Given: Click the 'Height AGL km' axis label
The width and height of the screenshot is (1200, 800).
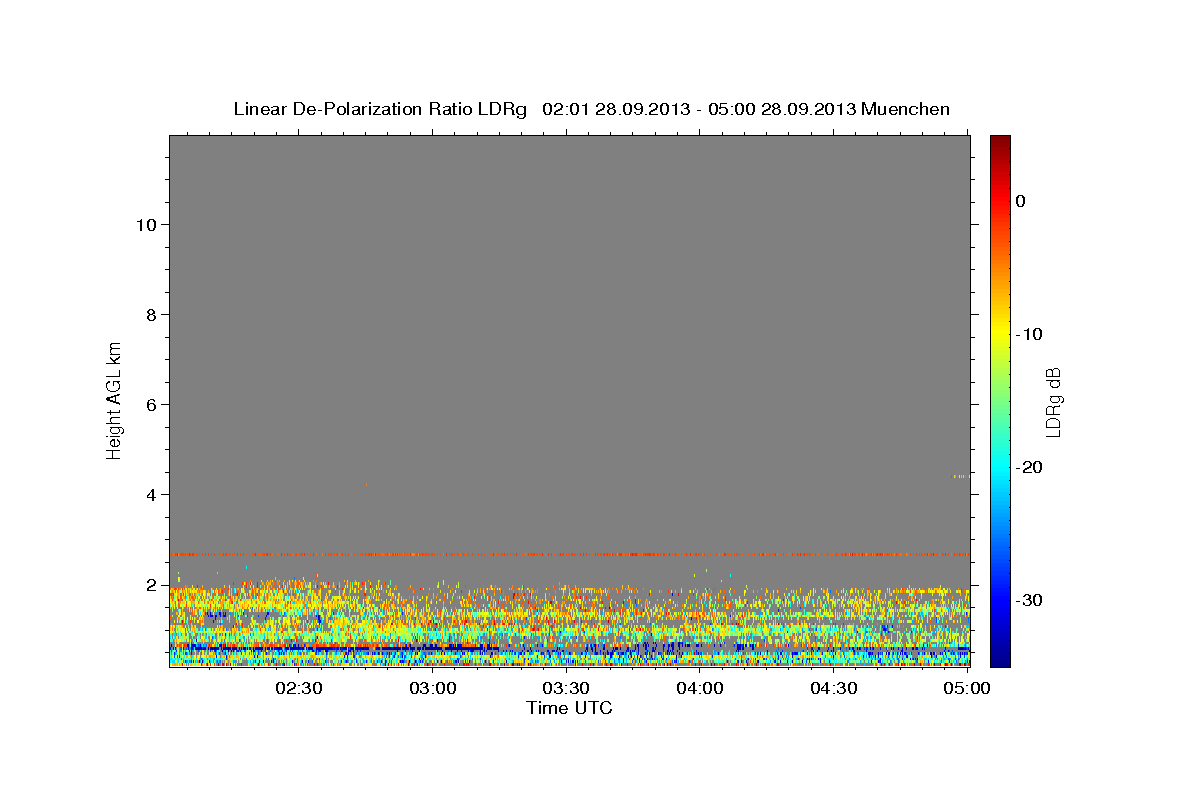Looking at the screenshot, I should tap(115, 399).
